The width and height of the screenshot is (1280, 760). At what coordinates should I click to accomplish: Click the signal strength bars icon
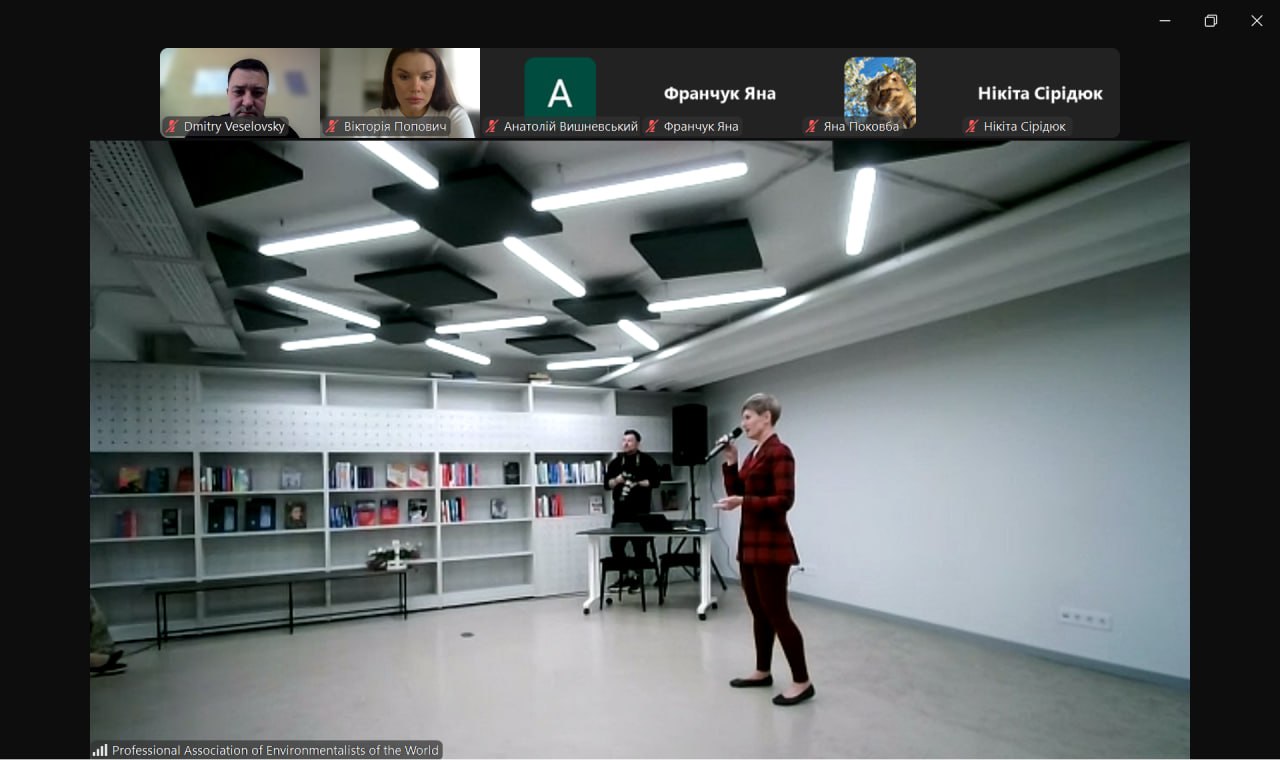tap(100, 750)
